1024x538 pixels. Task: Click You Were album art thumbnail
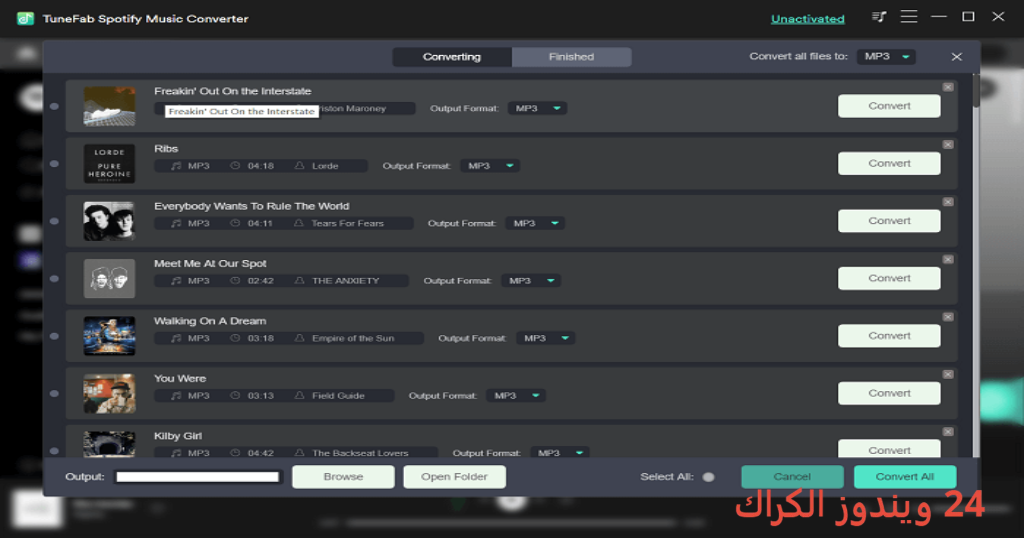click(x=109, y=393)
